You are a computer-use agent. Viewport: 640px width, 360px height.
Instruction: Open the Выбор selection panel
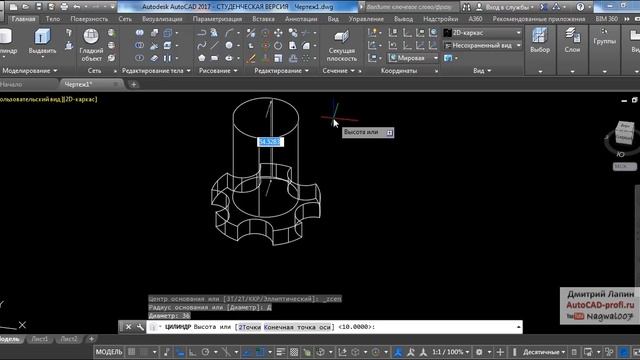540,41
